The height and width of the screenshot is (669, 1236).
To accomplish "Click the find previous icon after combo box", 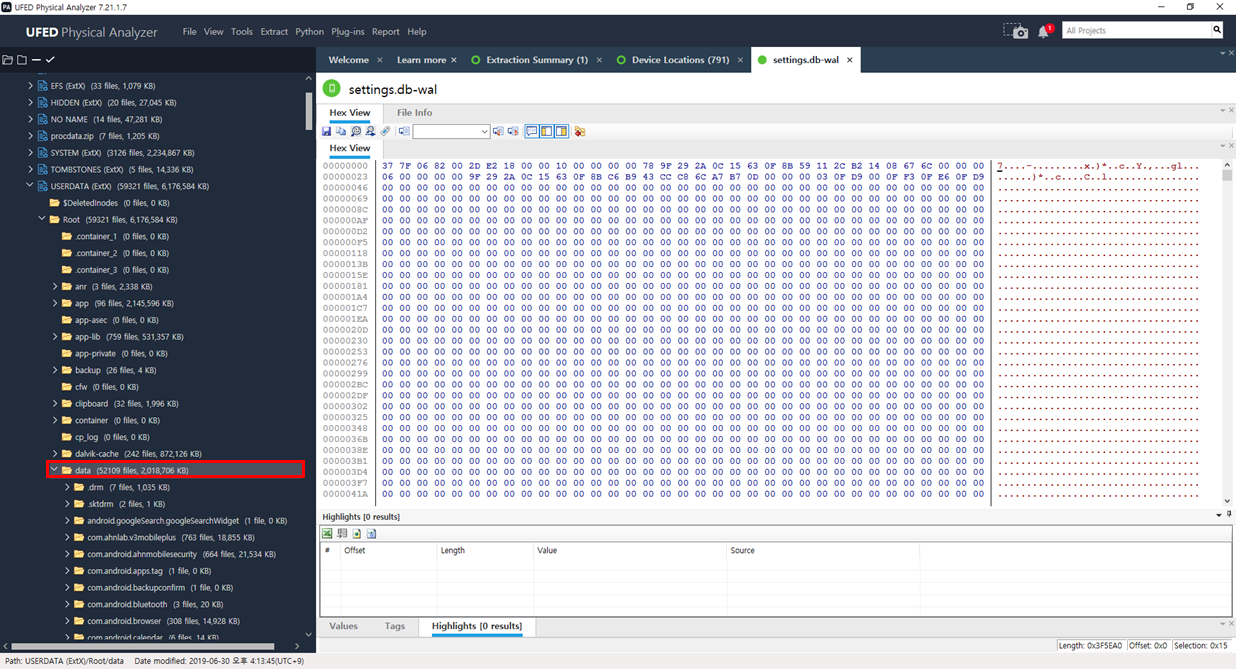I will click(498, 131).
